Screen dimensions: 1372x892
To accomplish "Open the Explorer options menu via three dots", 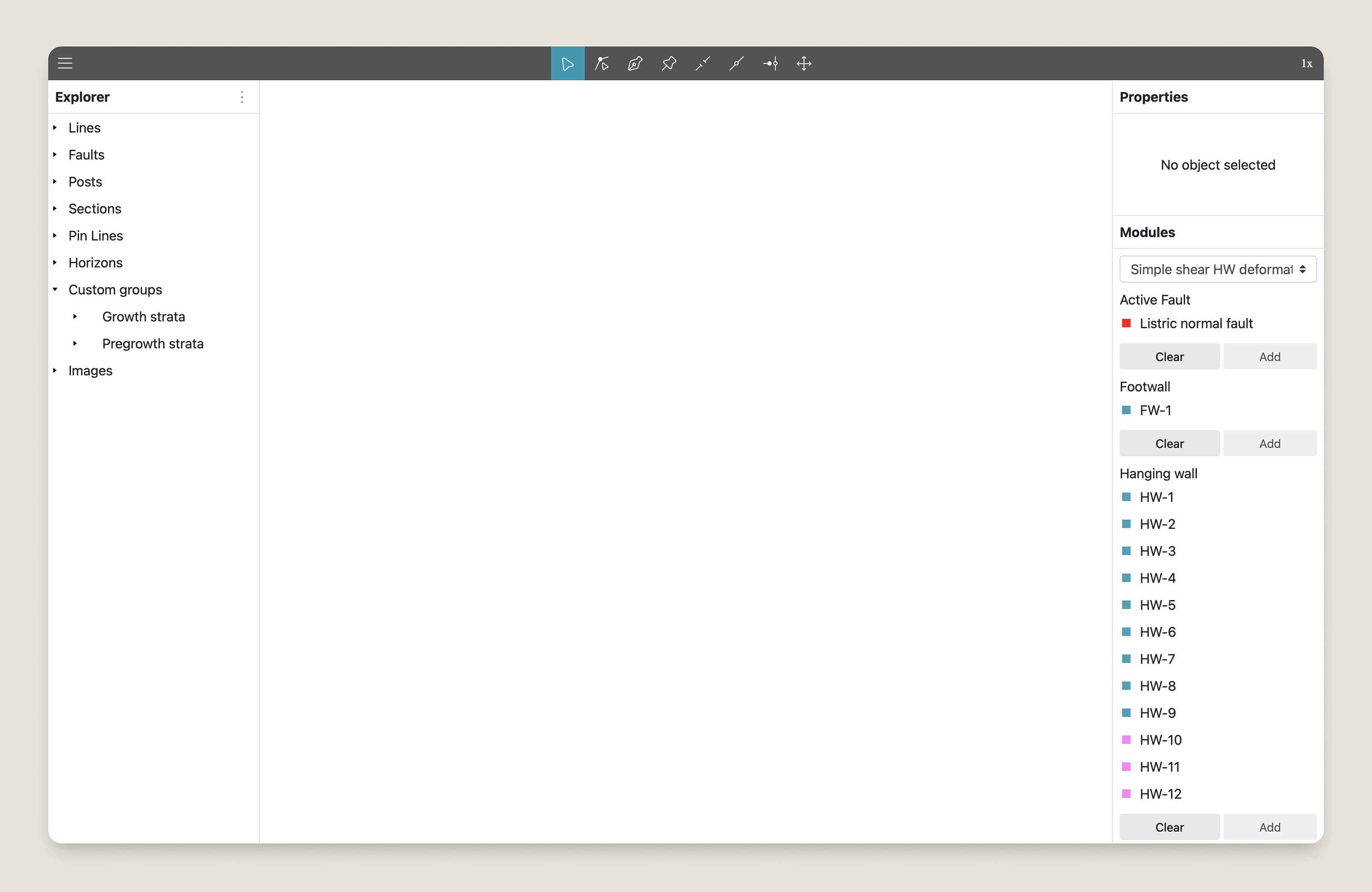I will point(241,97).
